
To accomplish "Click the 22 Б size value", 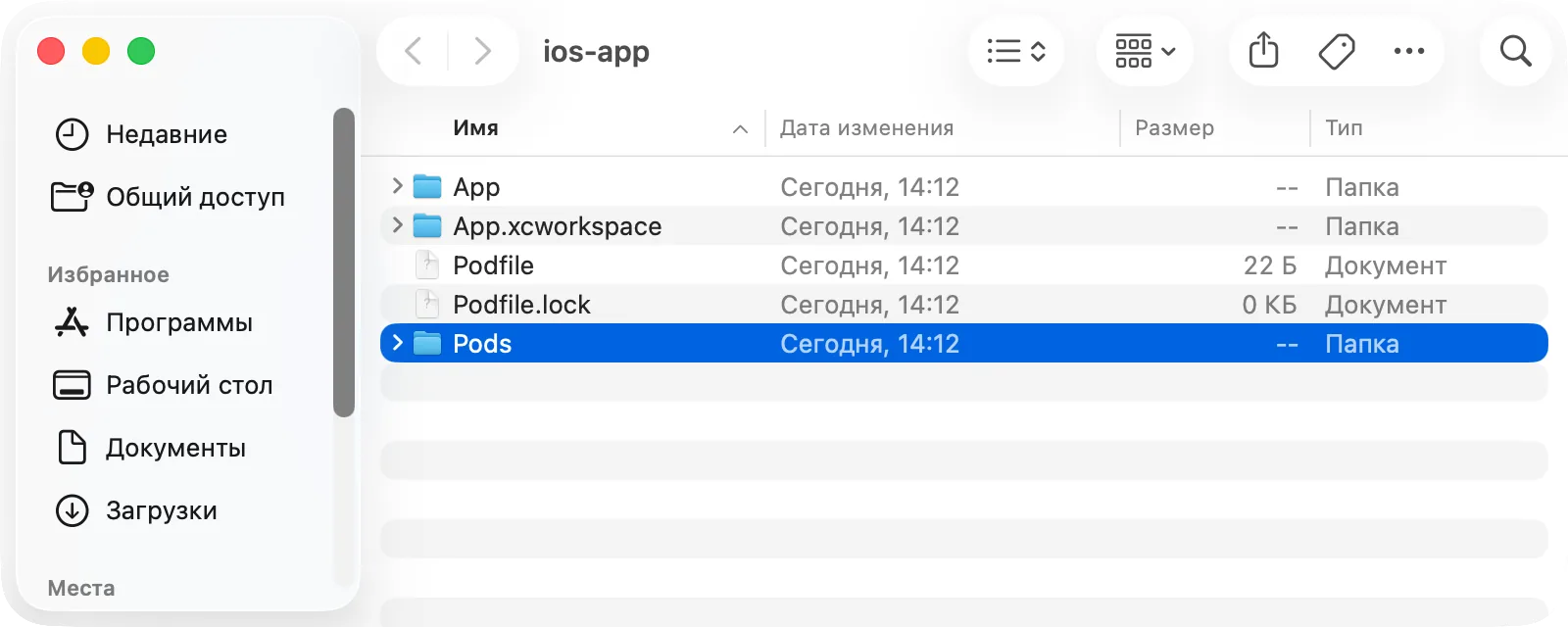I will click(x=1270, y=265).
